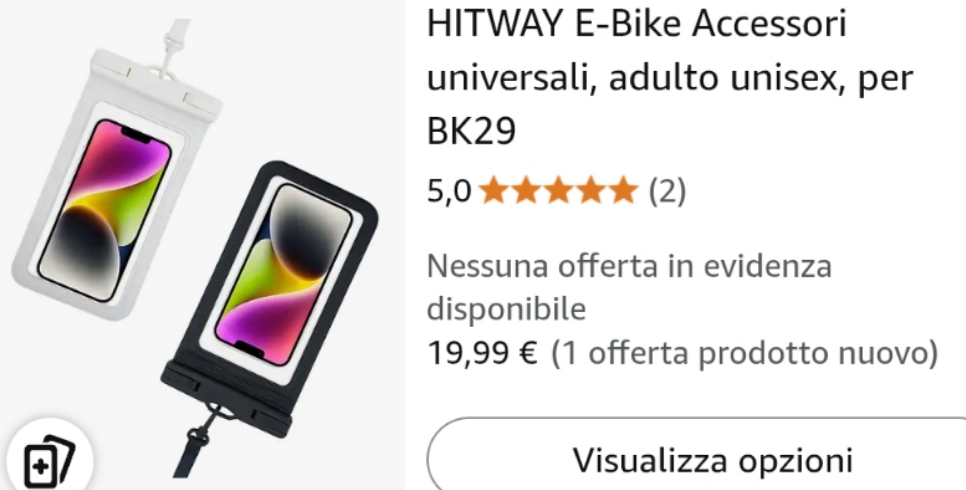Viewport: 966px width, 490px height.
Task: Click the phone screen inside the white pouch
Action: coord(104,210)
